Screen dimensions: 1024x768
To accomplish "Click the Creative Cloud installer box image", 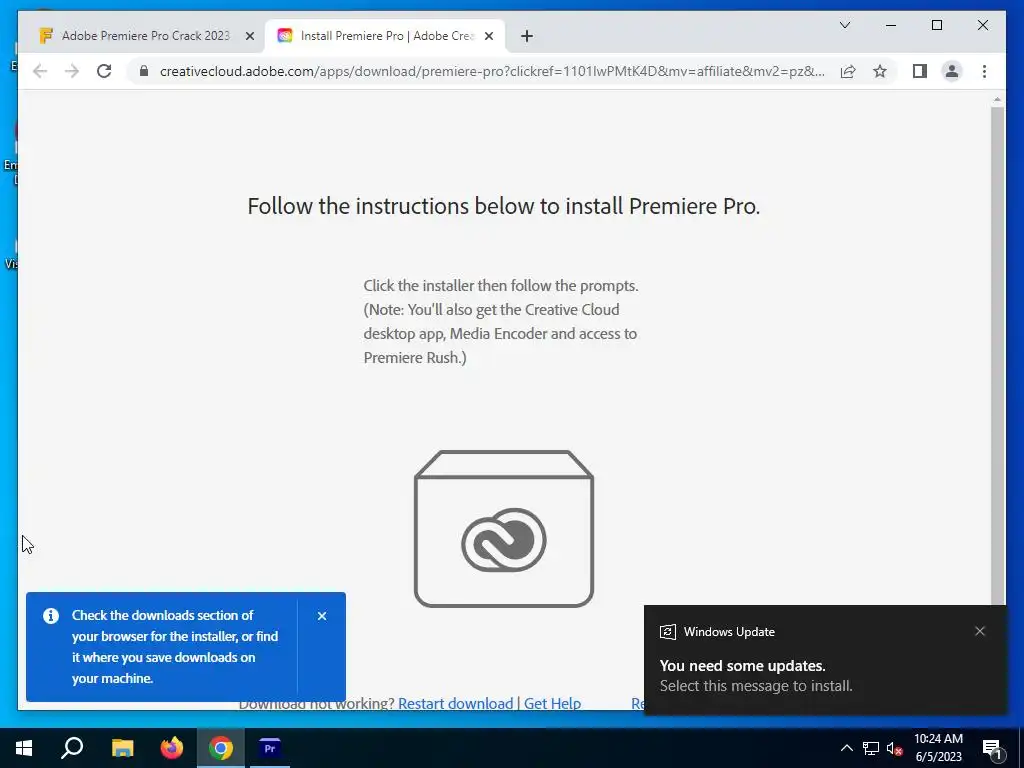I will [504, 529].
